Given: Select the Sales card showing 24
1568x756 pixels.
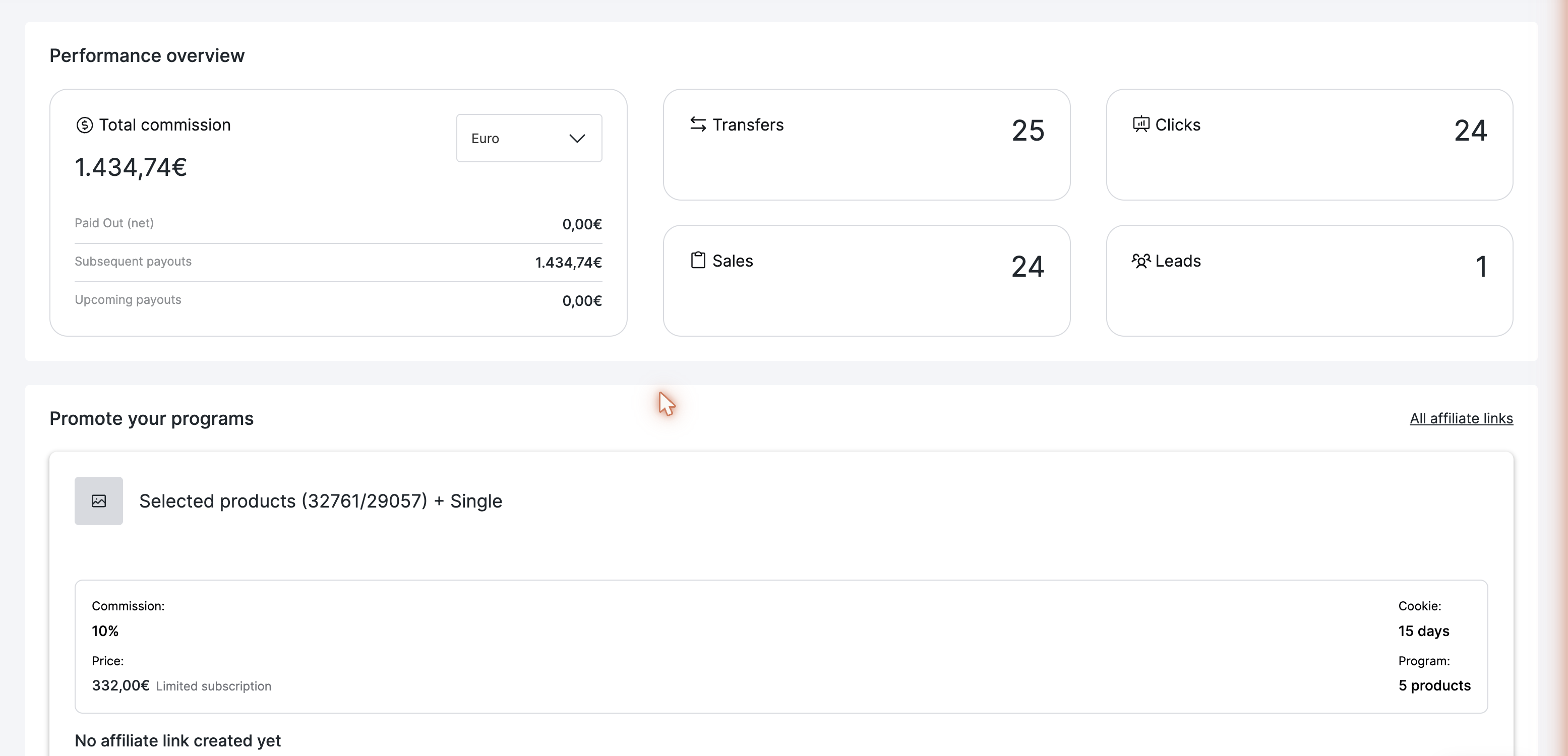Looking at the screenshot, I should (x=866, y=281).
